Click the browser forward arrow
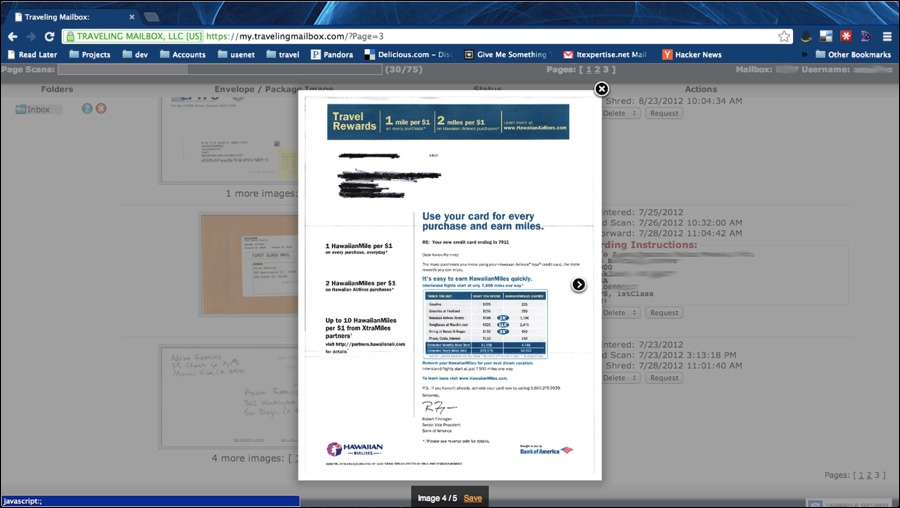900x508 pixels. tap(31, 36)
